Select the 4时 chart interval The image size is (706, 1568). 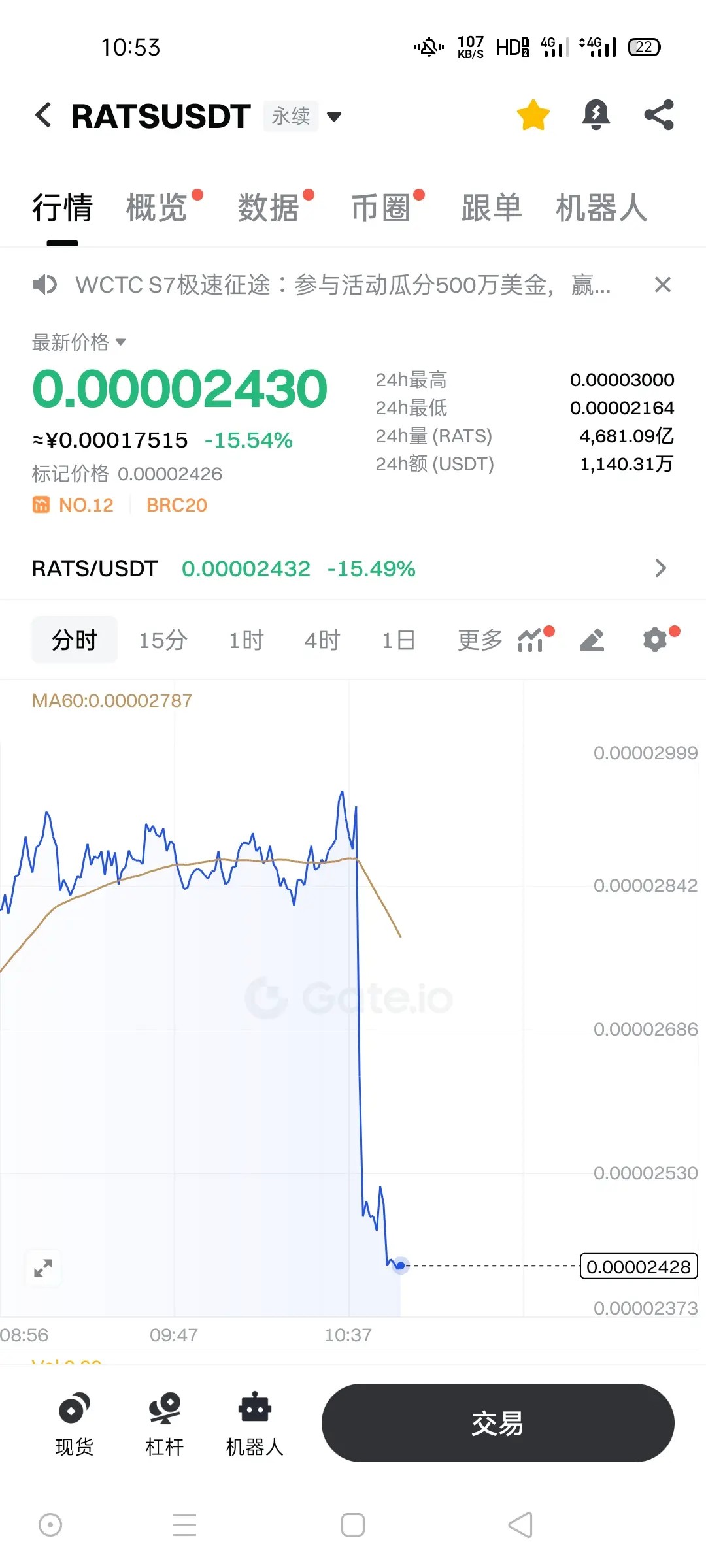pos(322,640)
